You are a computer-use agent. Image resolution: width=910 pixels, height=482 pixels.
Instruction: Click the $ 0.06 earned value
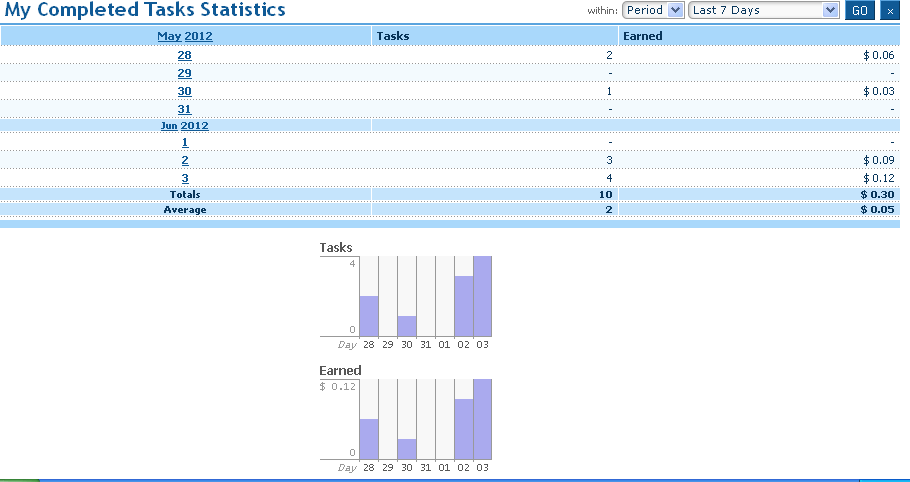879,55
